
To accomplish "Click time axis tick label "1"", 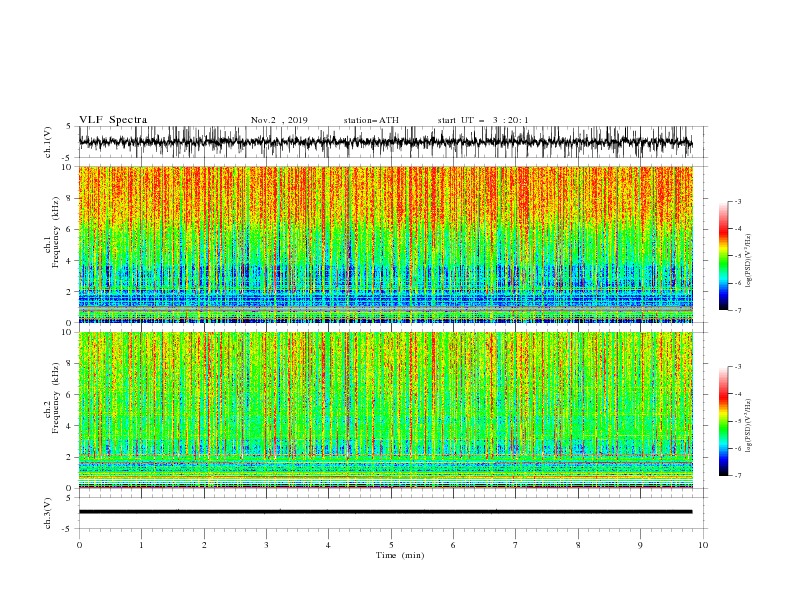I will click(x=141, y=545).
